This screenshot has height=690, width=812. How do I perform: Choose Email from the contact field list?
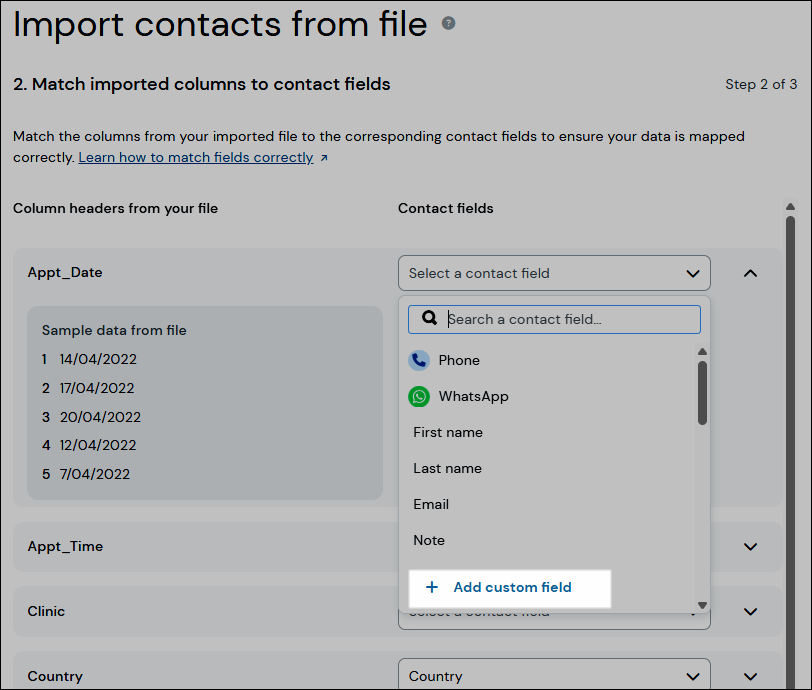[431, 504]
